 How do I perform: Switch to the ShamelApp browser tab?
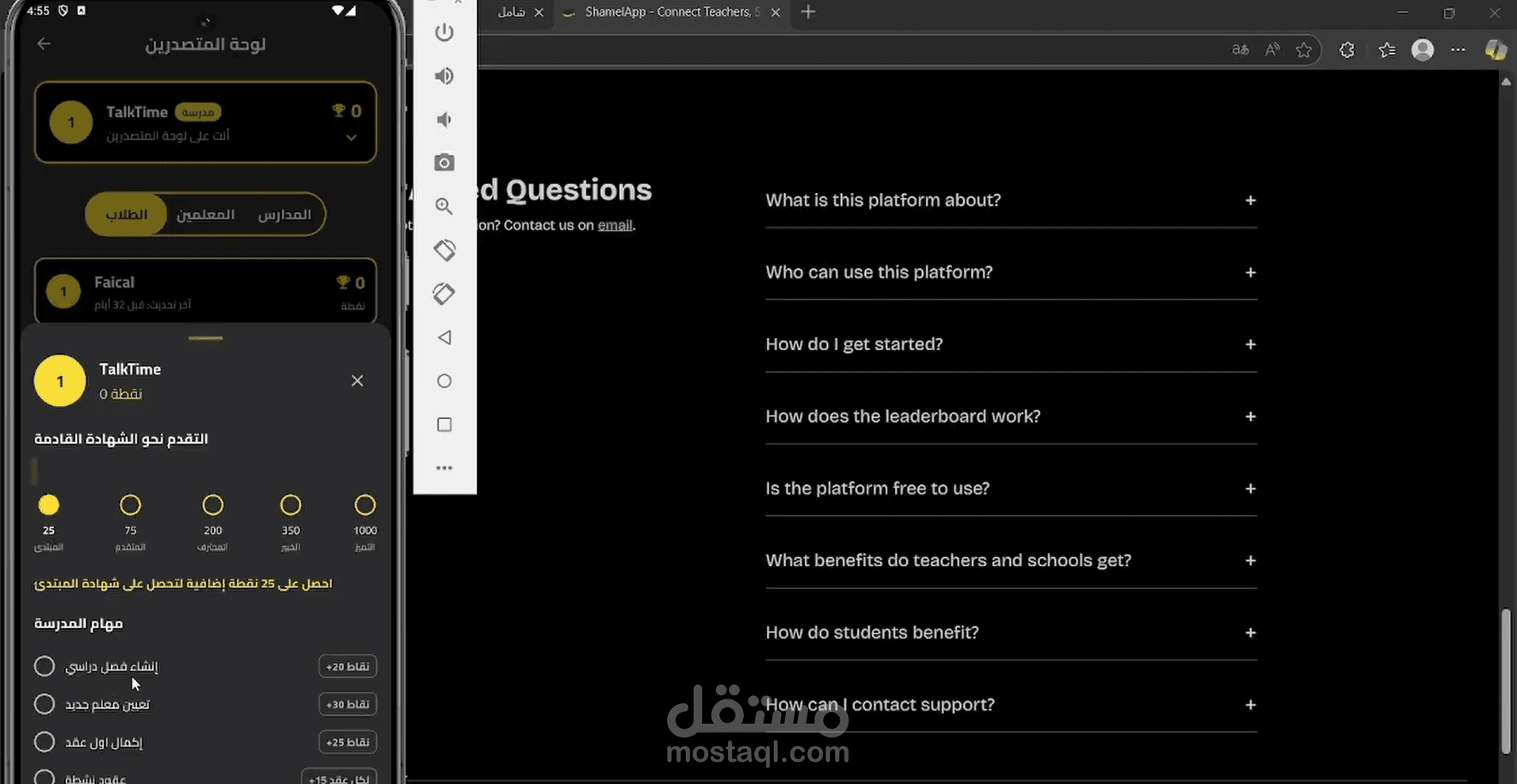672,12
